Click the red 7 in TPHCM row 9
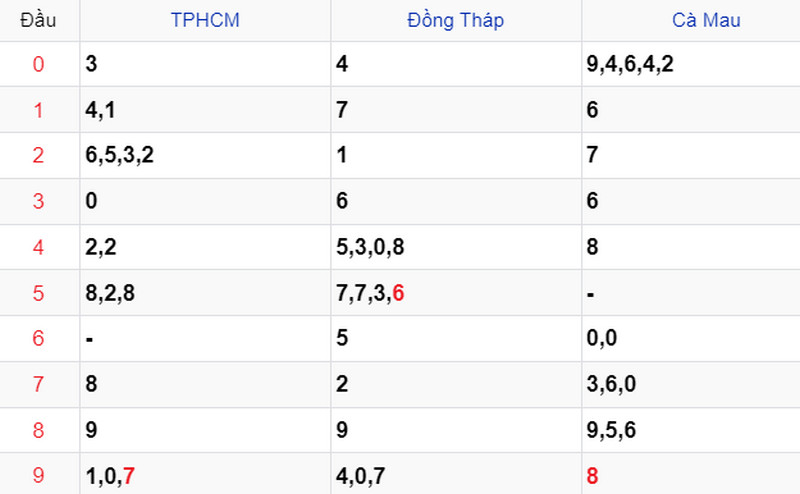 129,476
